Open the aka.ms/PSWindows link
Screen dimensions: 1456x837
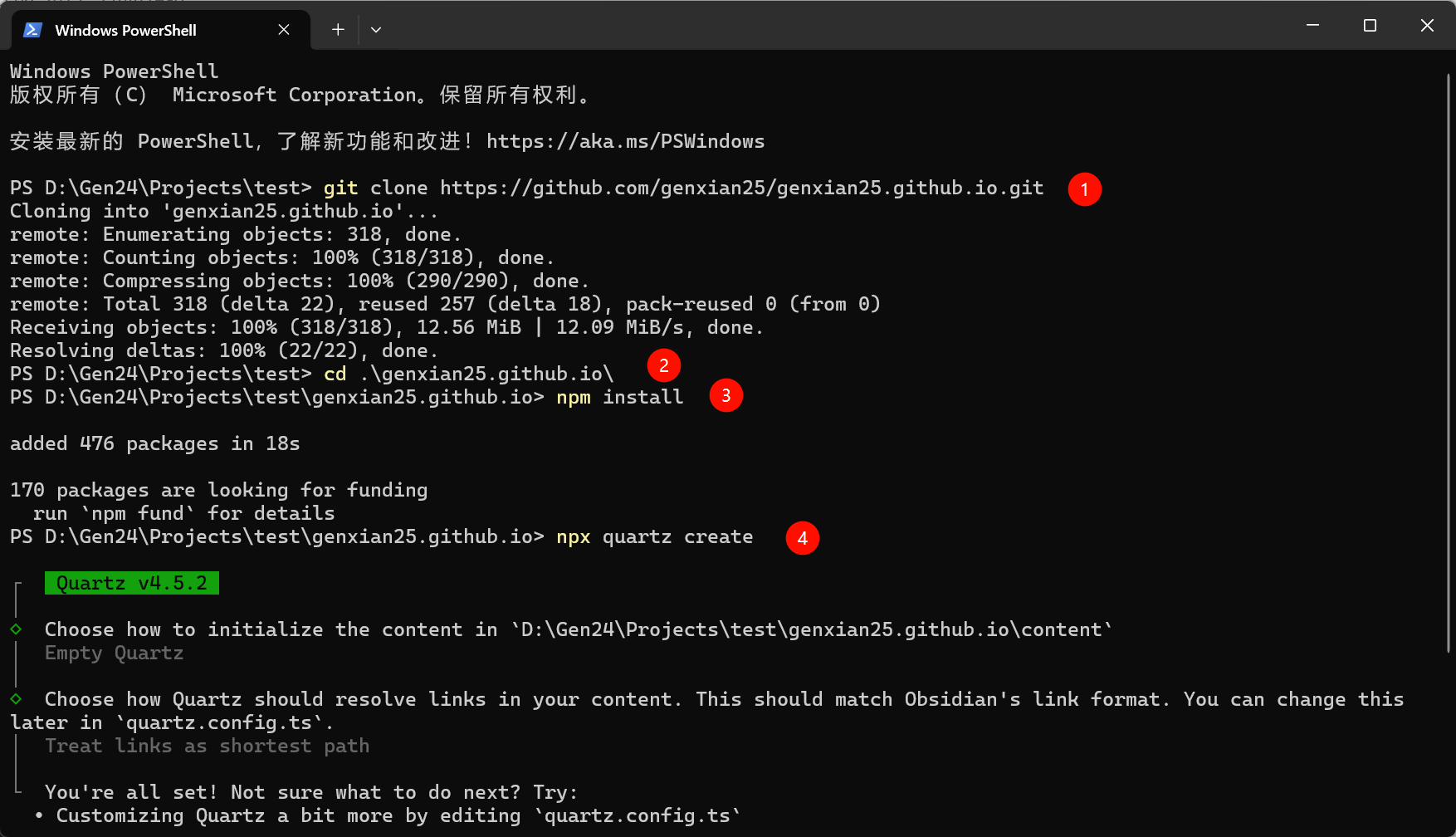coord(625,142)
